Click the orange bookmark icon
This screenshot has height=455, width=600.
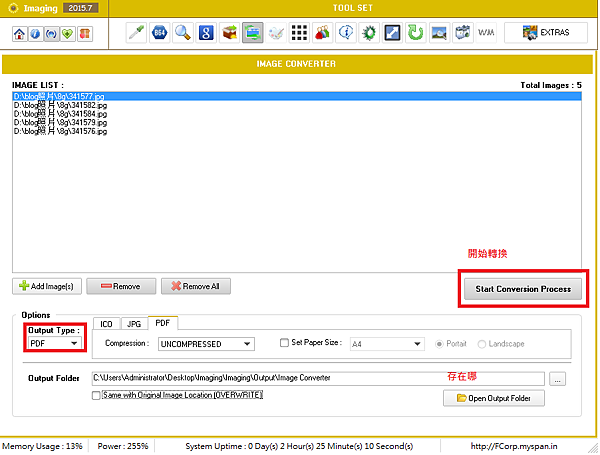point(85,34)
